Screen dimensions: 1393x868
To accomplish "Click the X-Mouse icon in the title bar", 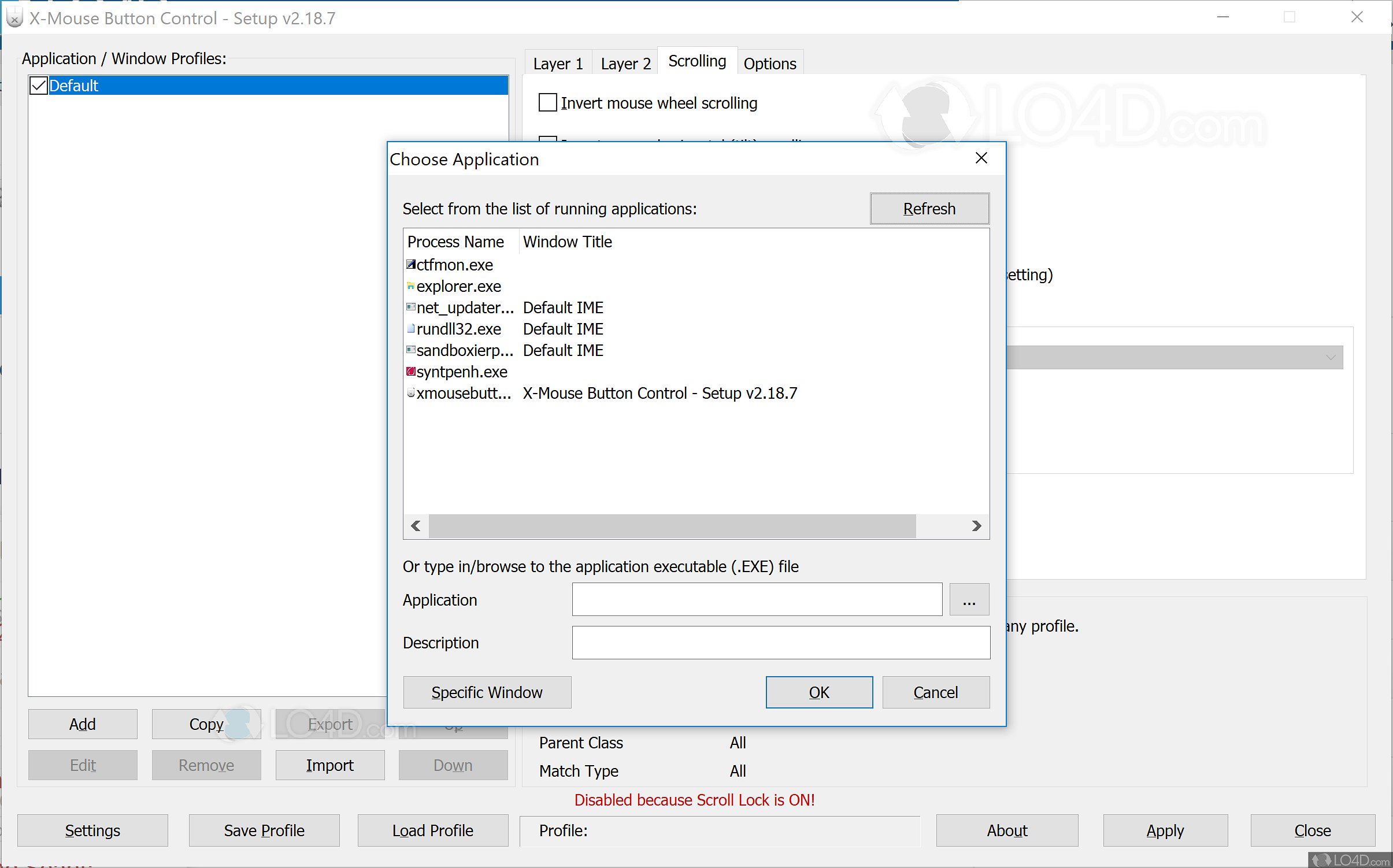I will [x=14, y=17].
